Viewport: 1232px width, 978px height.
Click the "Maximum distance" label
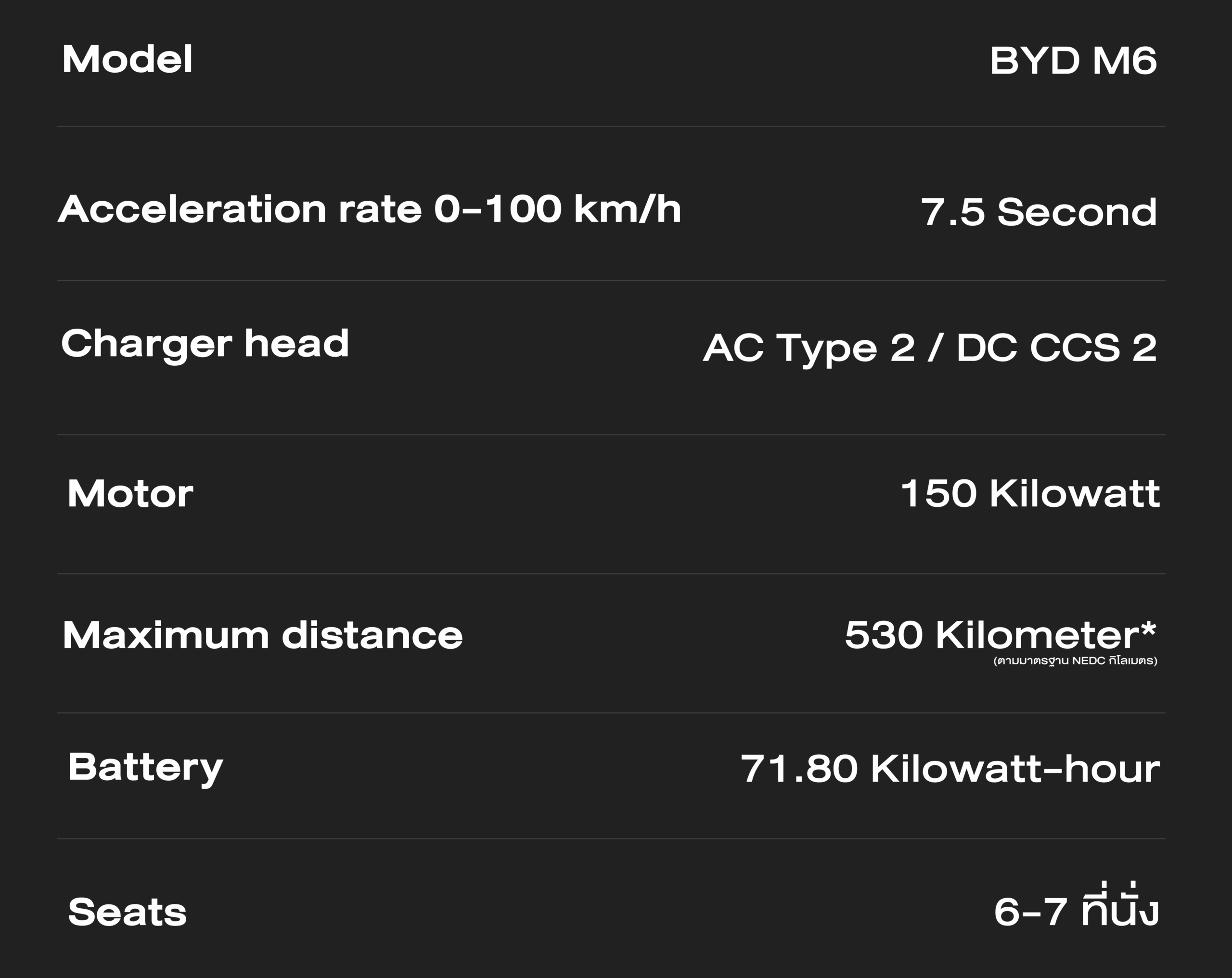click(262, 635)
